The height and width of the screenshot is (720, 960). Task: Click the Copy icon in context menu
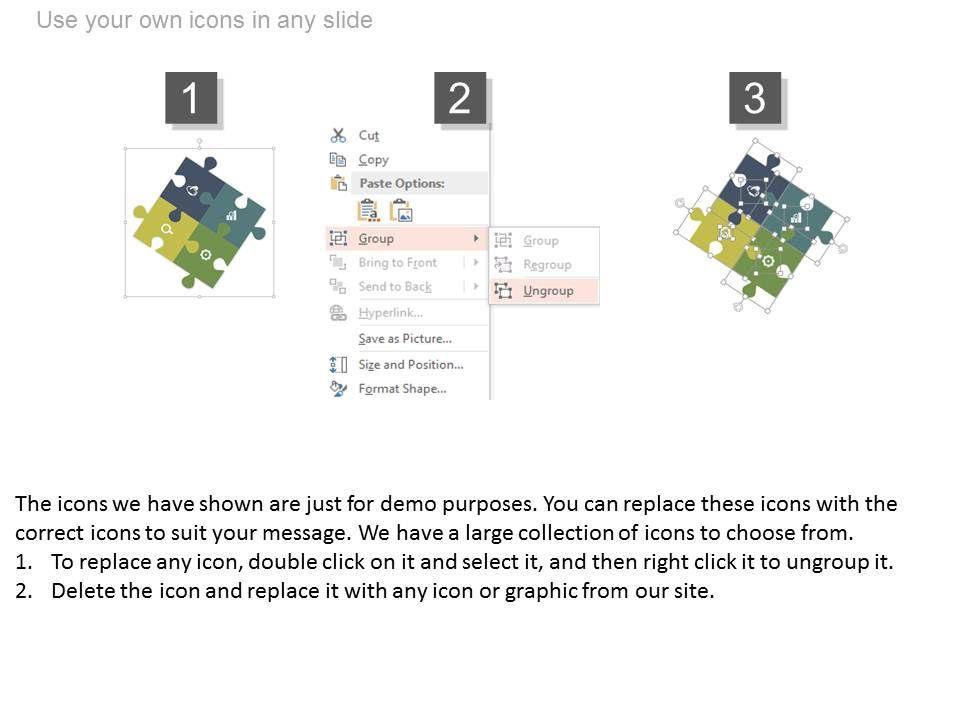pyautogui.click(x=338, y=159)
